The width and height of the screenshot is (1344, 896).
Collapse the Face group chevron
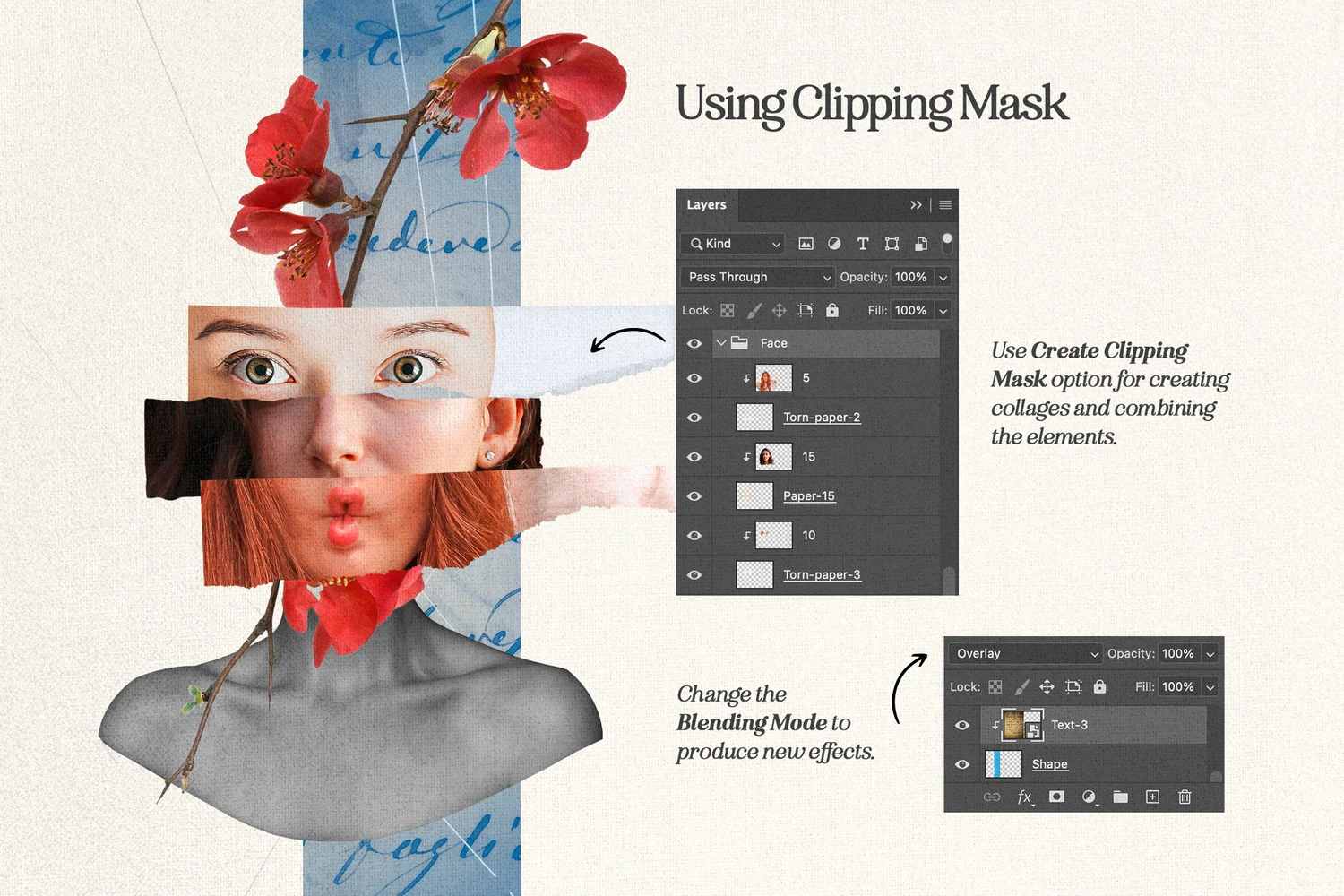tap(721, 343)
